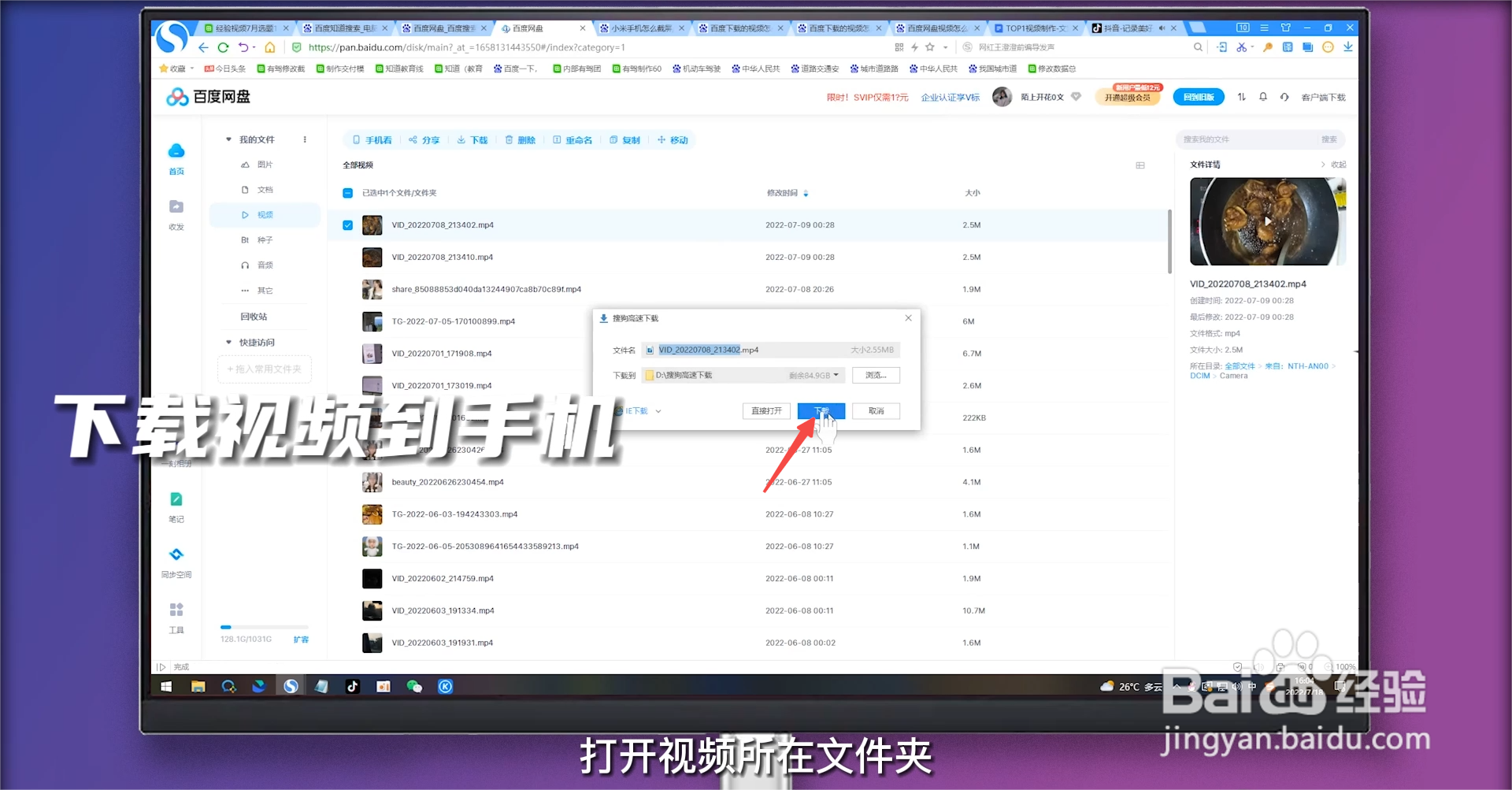1512x790 pixels.
Task: Reload page with green refresh icon
Action: (223, 47)
